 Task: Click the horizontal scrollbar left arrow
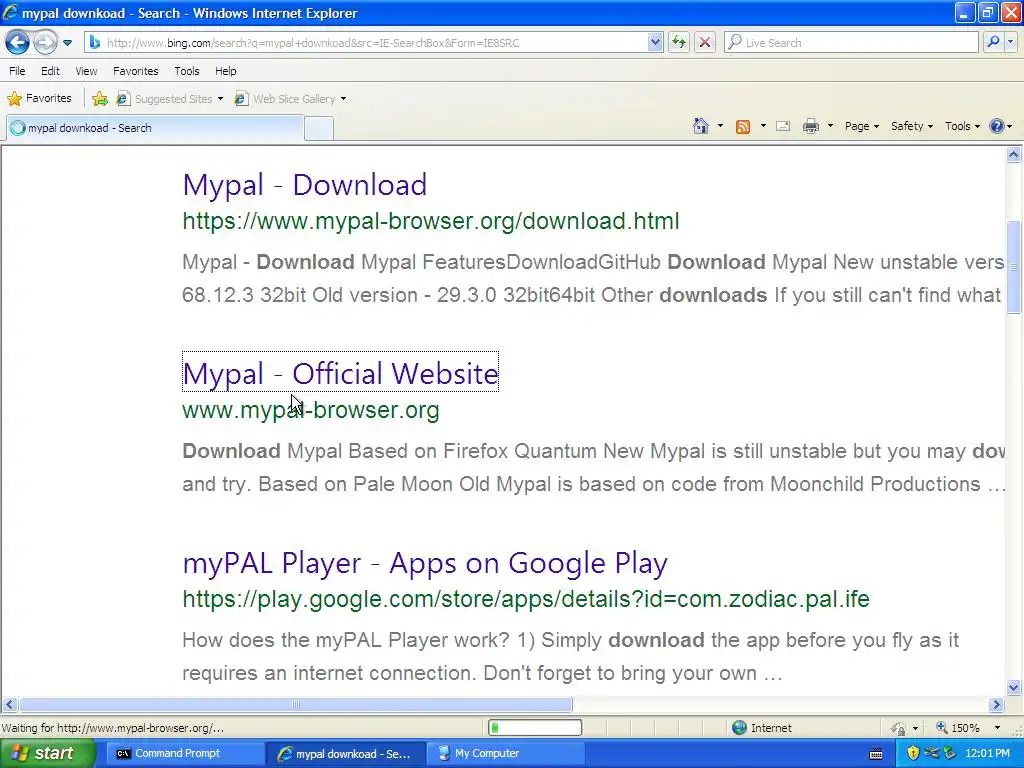click(x=9, y=704)
